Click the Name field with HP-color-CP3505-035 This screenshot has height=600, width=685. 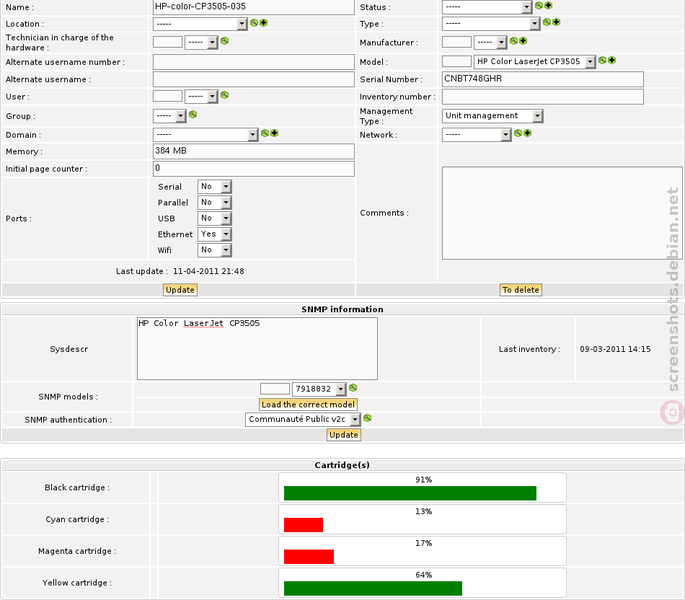[x=253, y=7]
